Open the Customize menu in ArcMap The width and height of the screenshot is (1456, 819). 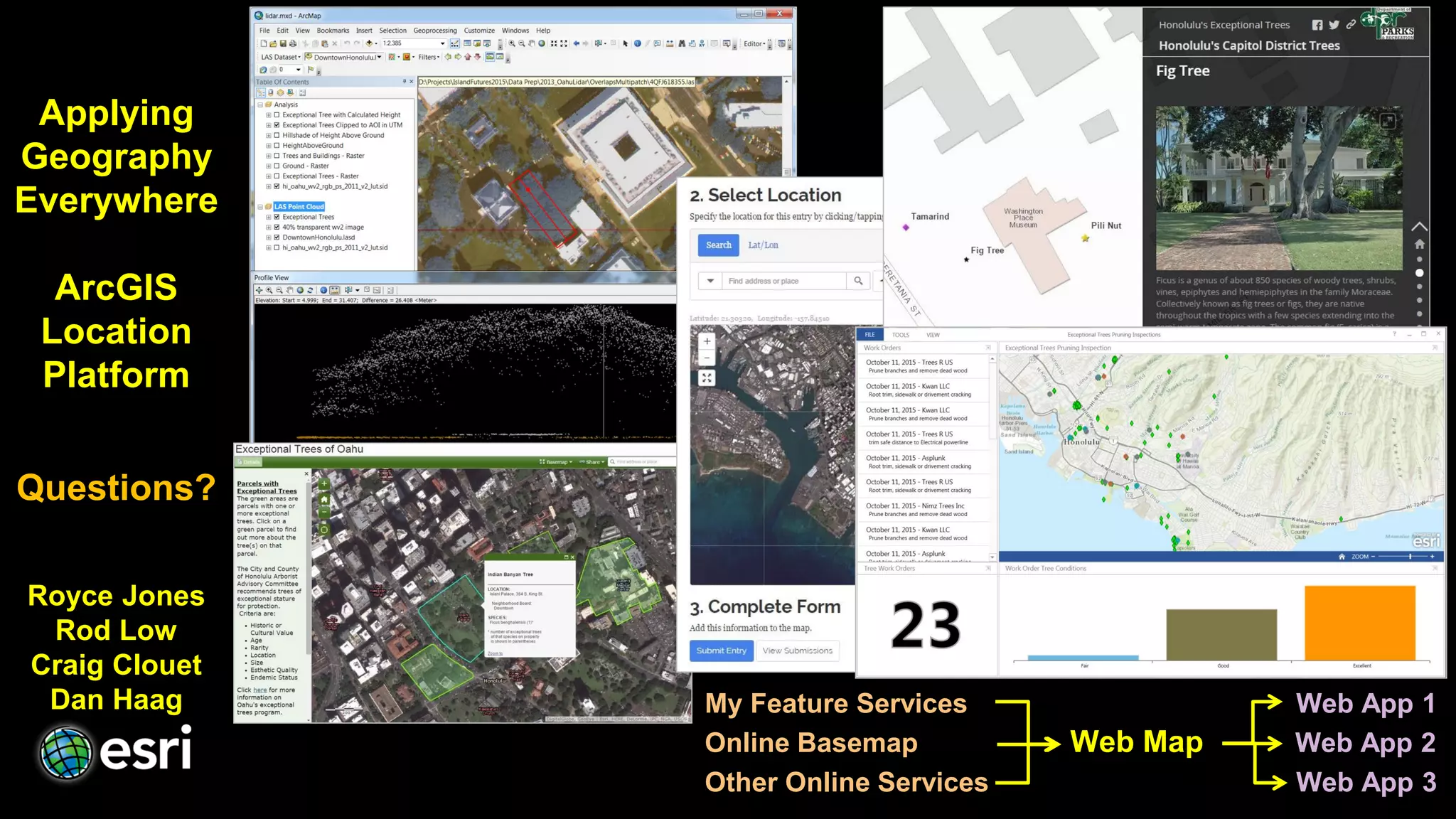tap(479, 31)
